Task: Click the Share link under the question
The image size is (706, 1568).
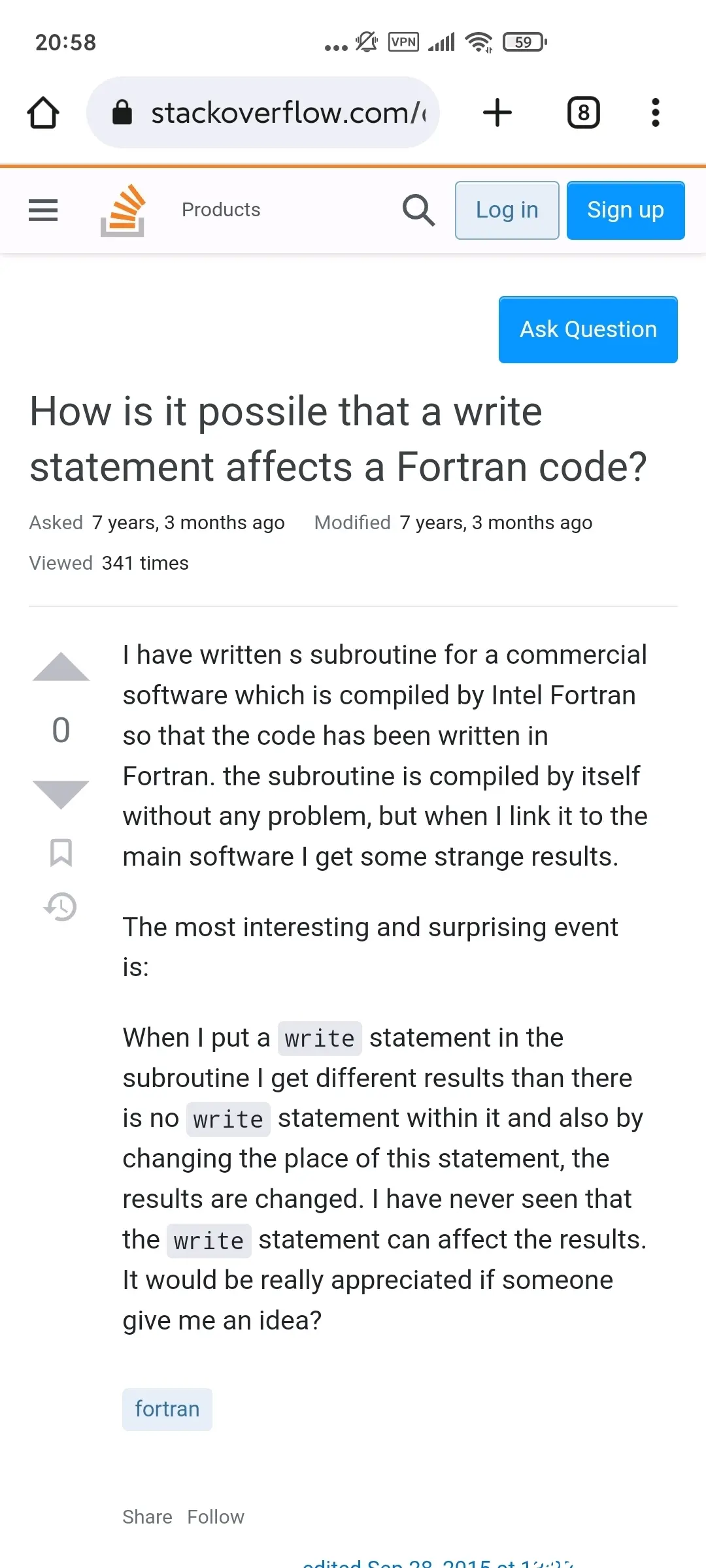Action: point(147,1516)
